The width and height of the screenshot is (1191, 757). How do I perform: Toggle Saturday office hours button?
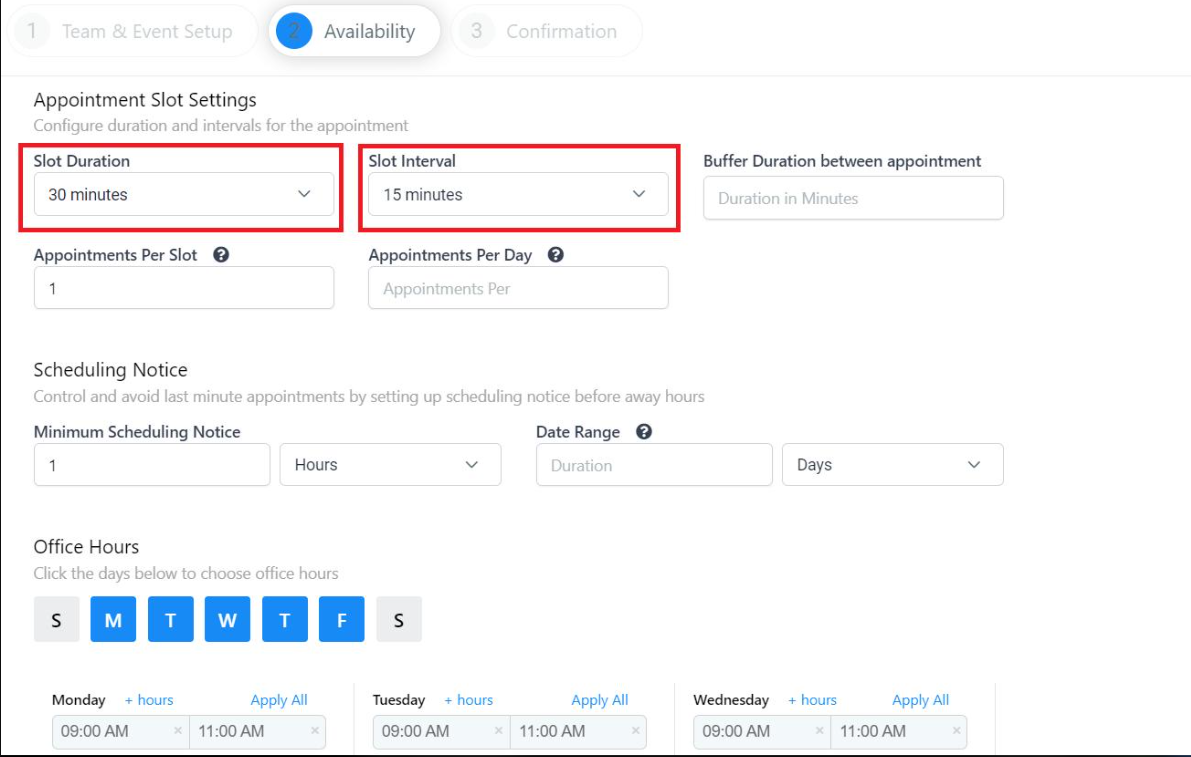pyautogui.click(x=399, y=620)
